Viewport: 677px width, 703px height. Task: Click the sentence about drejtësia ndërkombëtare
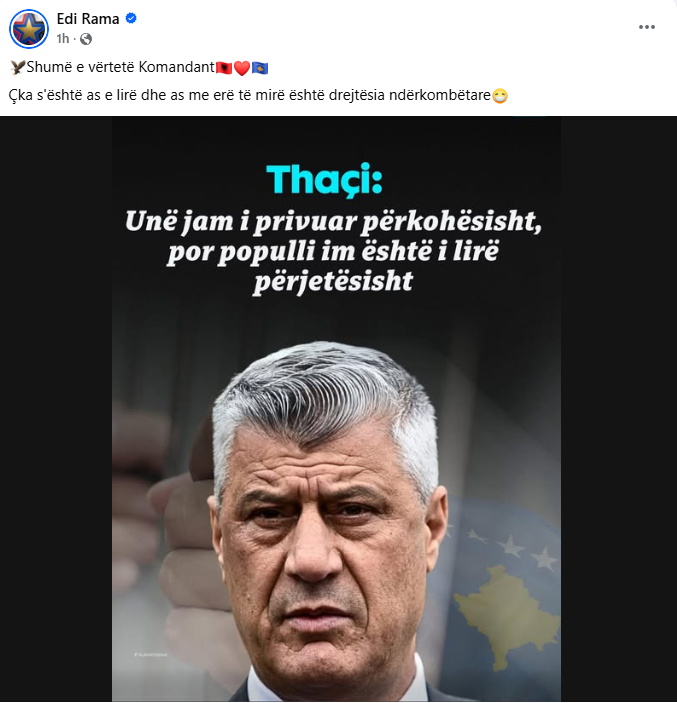coord(250,95)
